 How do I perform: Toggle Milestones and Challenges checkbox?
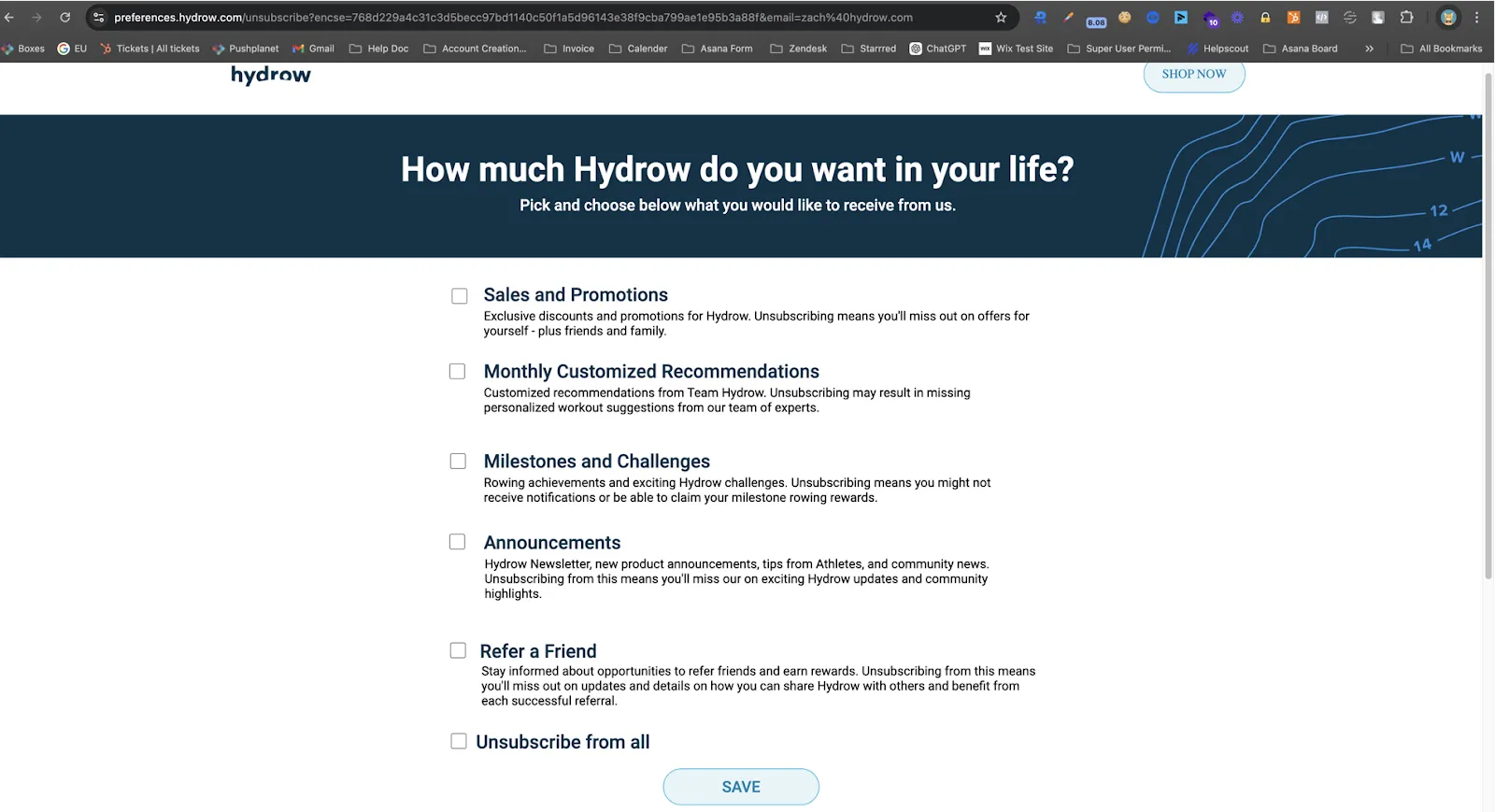coord(458,462)
